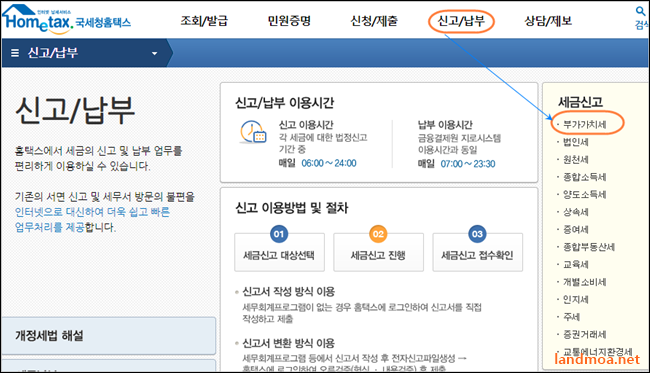
Task: Select 상속세 in the tax list
Action: (x=576, y=212)
